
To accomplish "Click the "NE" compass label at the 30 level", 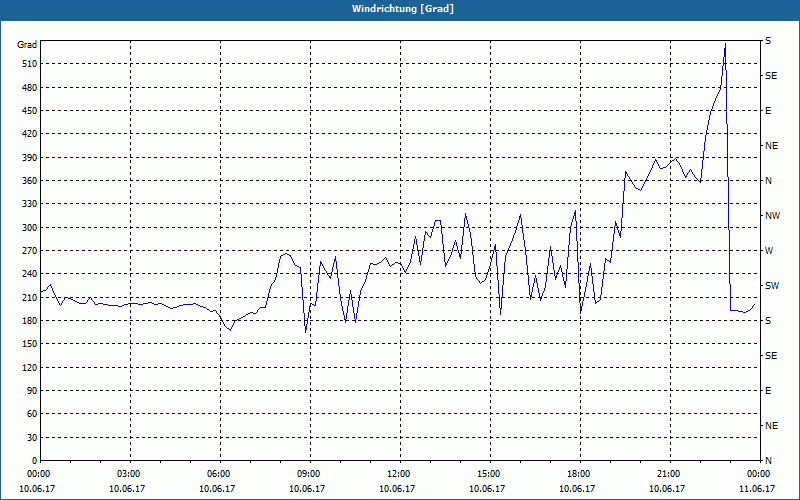I will 771,426.
